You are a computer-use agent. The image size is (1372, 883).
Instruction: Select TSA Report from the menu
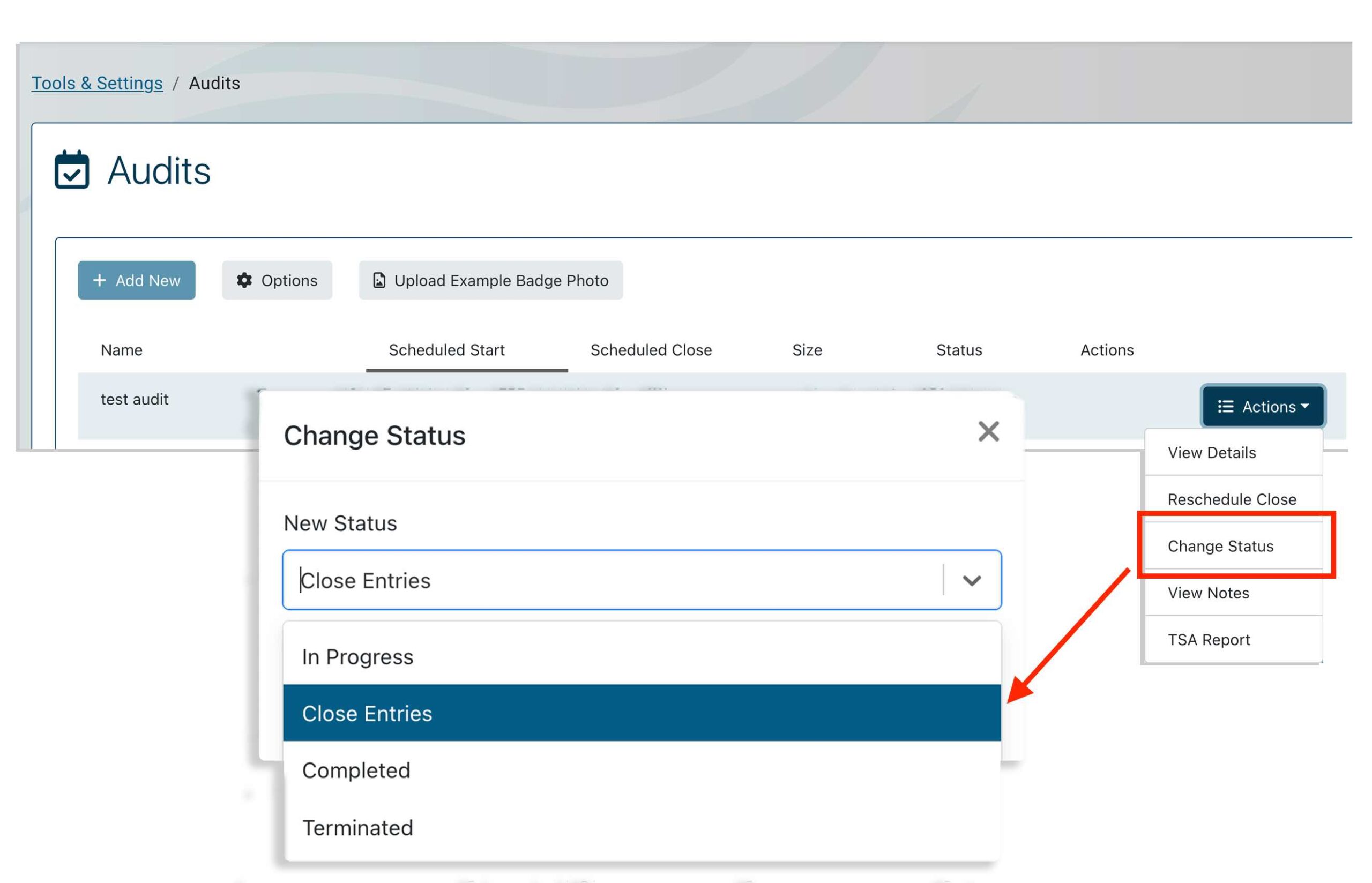pos(1208,640)
